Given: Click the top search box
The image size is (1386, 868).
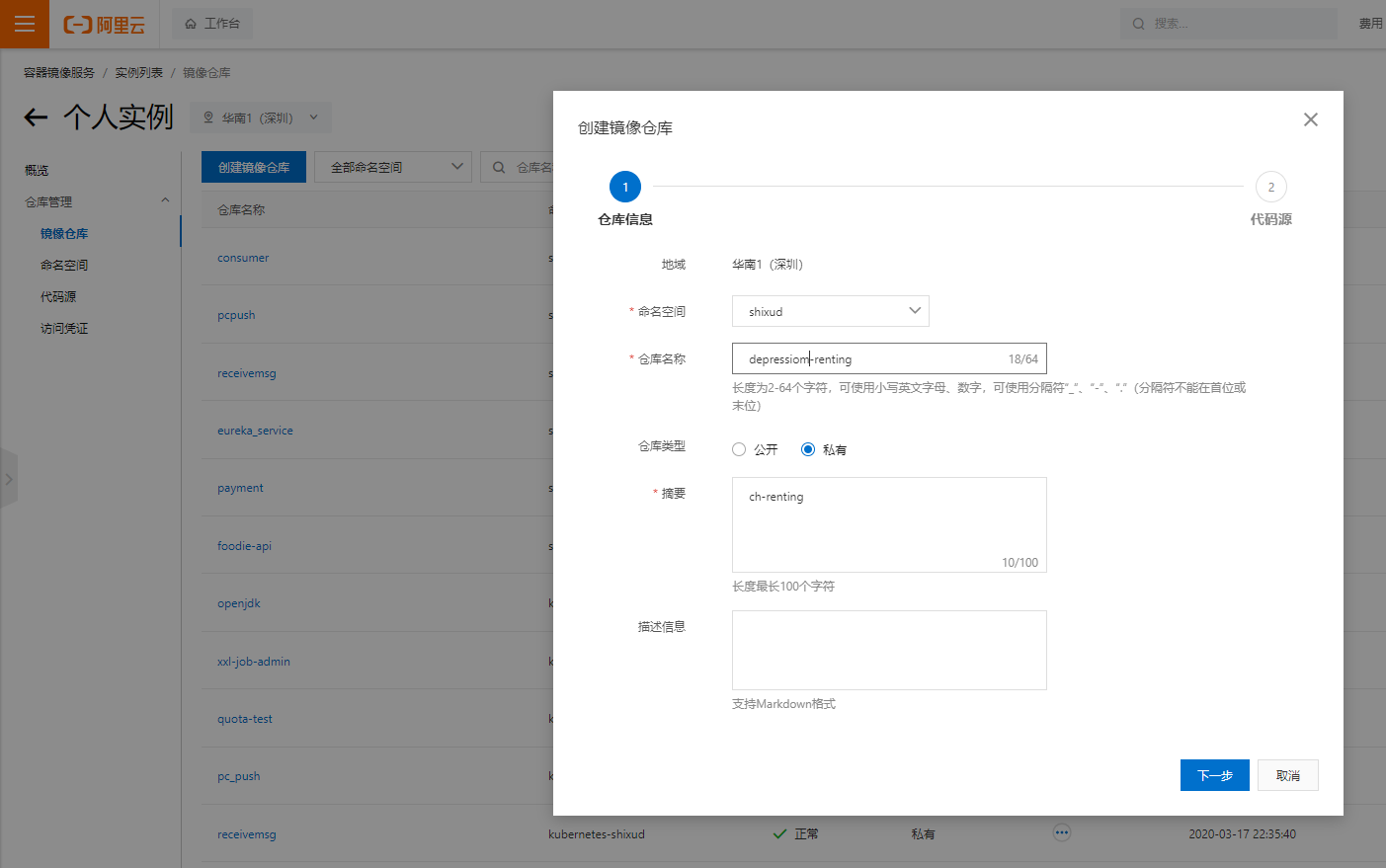Looking at the screenshot, I should click(1228, 24).
